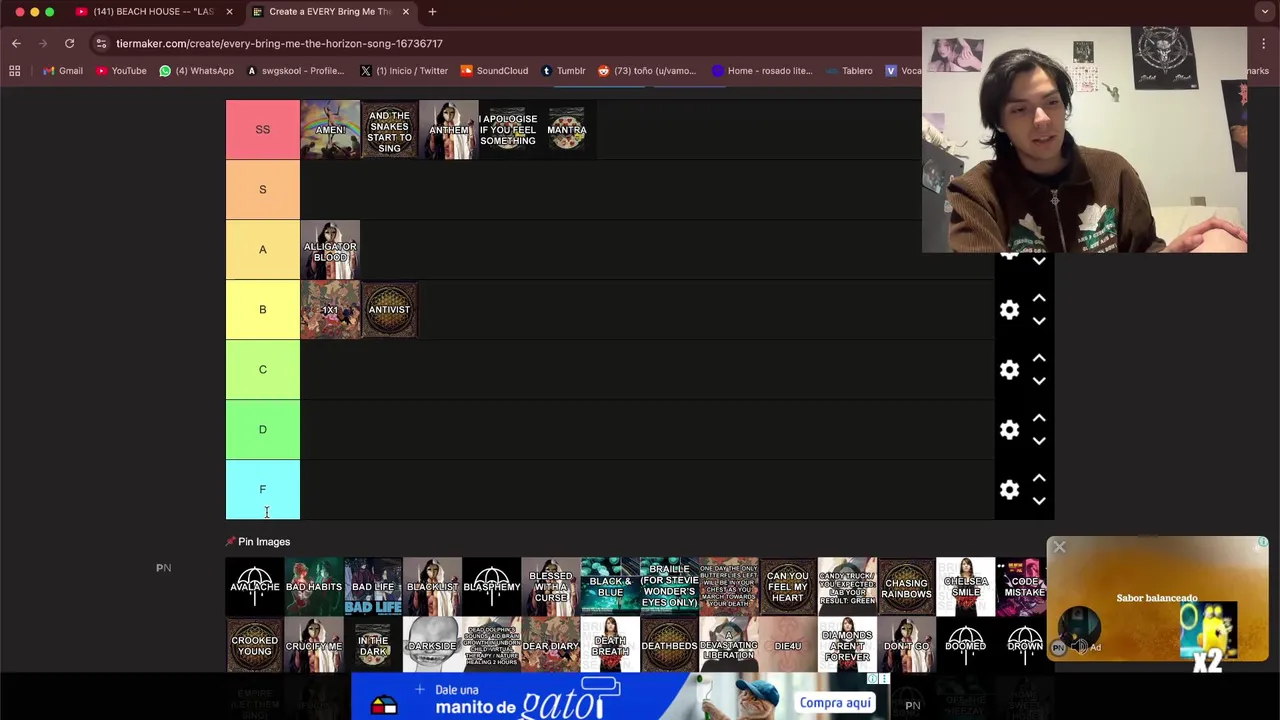Open a new browser tab

point(432,11)
